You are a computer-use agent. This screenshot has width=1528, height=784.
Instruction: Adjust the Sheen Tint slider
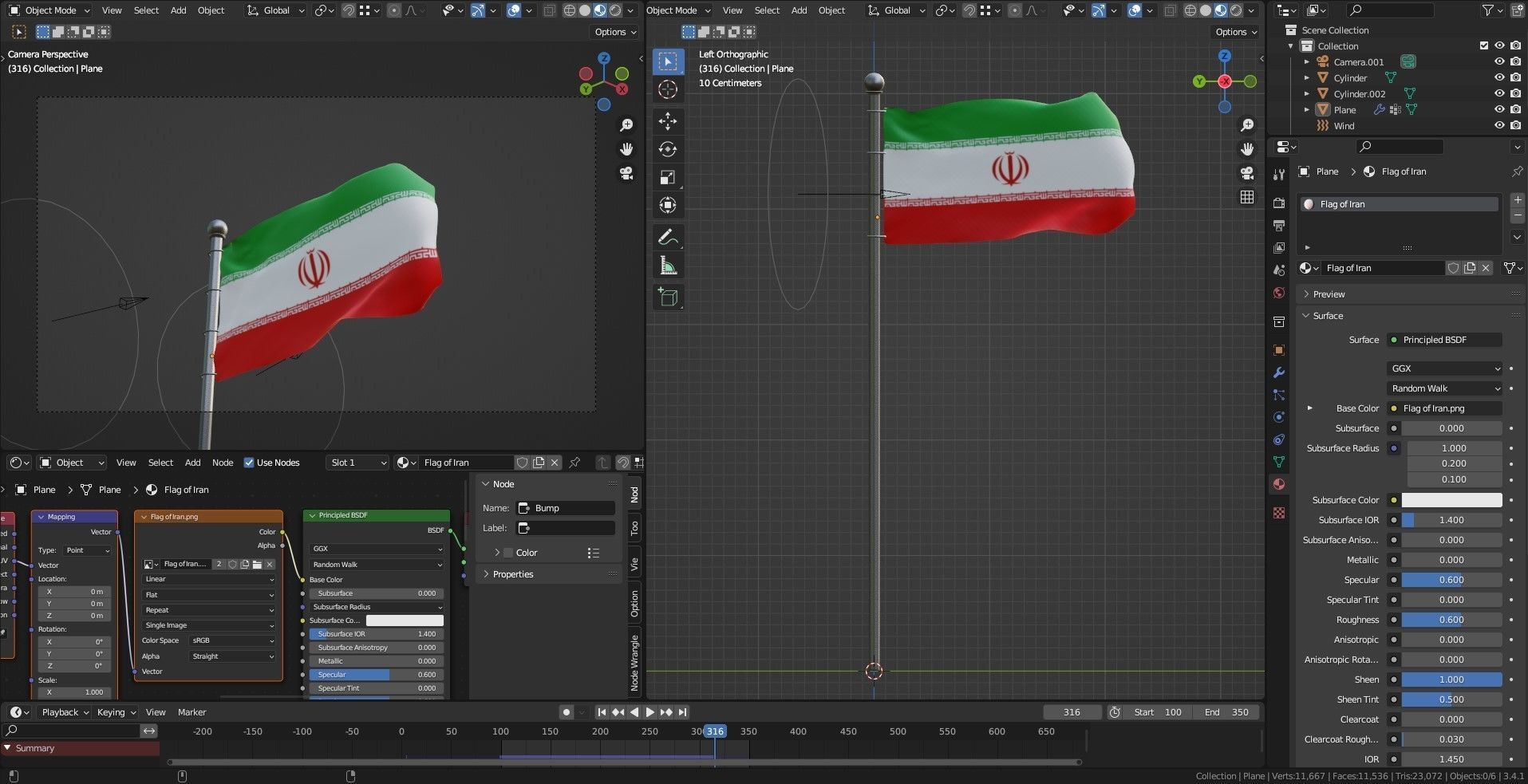pos(1451,699)
